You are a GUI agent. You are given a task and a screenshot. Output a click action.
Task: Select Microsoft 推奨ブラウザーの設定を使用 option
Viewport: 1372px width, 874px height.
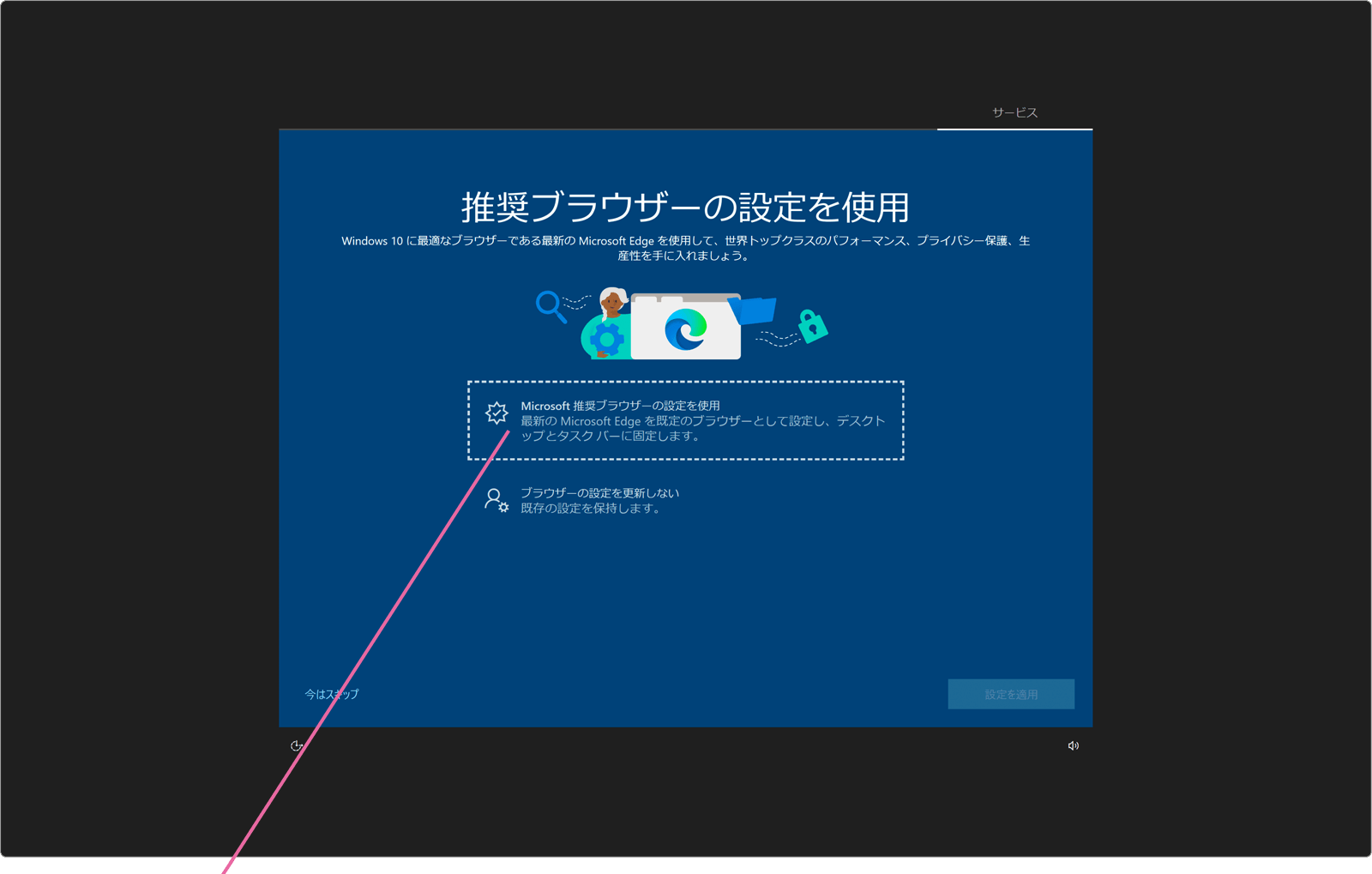tap(685, 420)
